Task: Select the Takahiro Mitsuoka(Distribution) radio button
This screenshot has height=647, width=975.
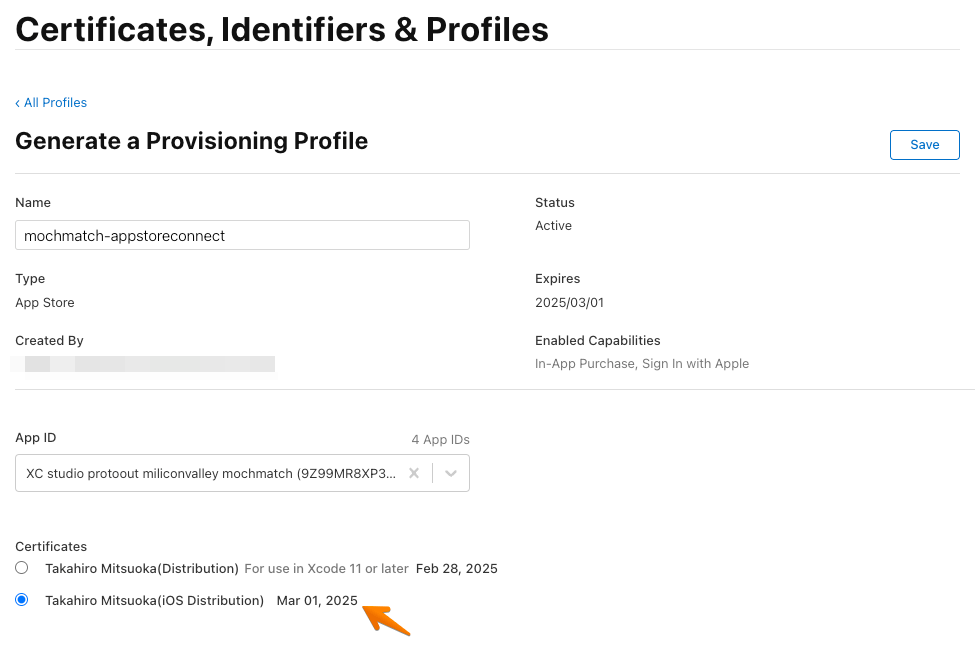Action: [22, 567]
